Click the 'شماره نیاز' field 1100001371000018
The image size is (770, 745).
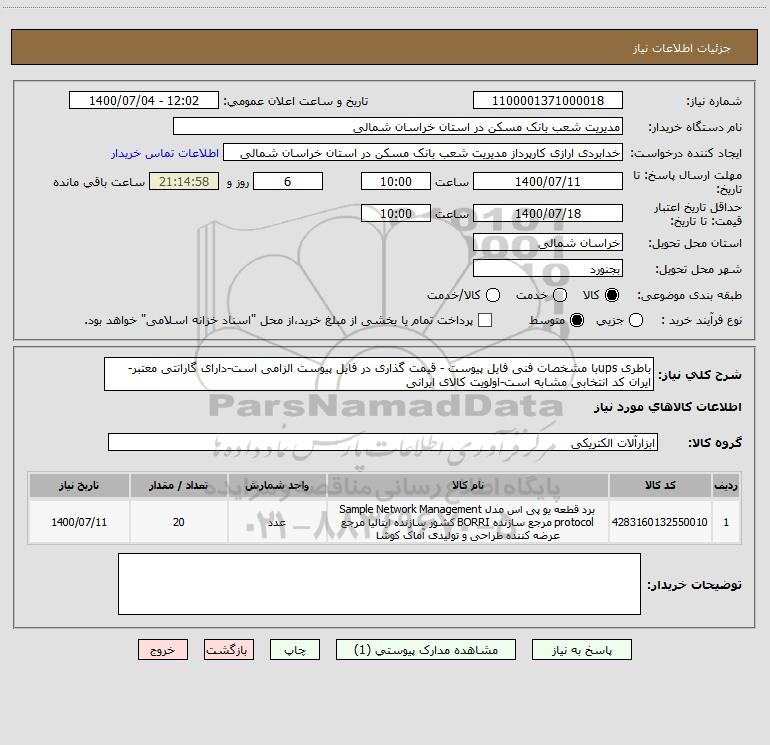(548, 101)
